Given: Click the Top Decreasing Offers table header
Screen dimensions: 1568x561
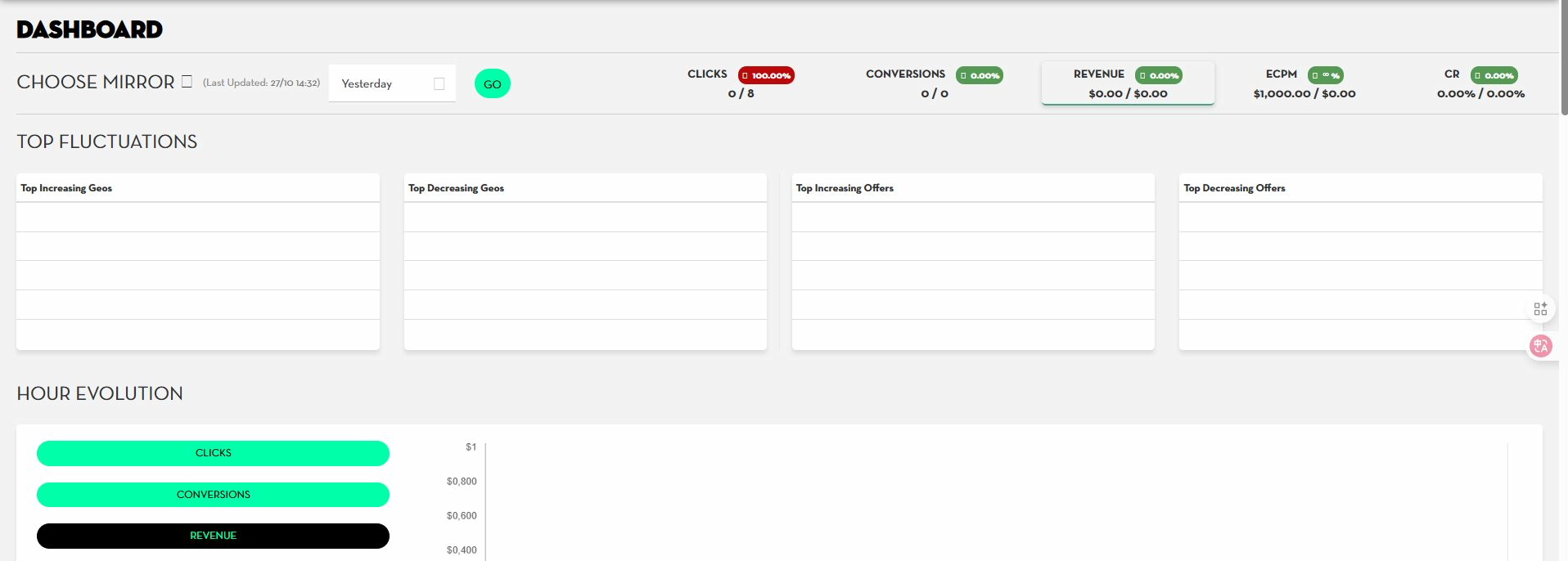Looking at the screenshot, I should point(1234,188).
